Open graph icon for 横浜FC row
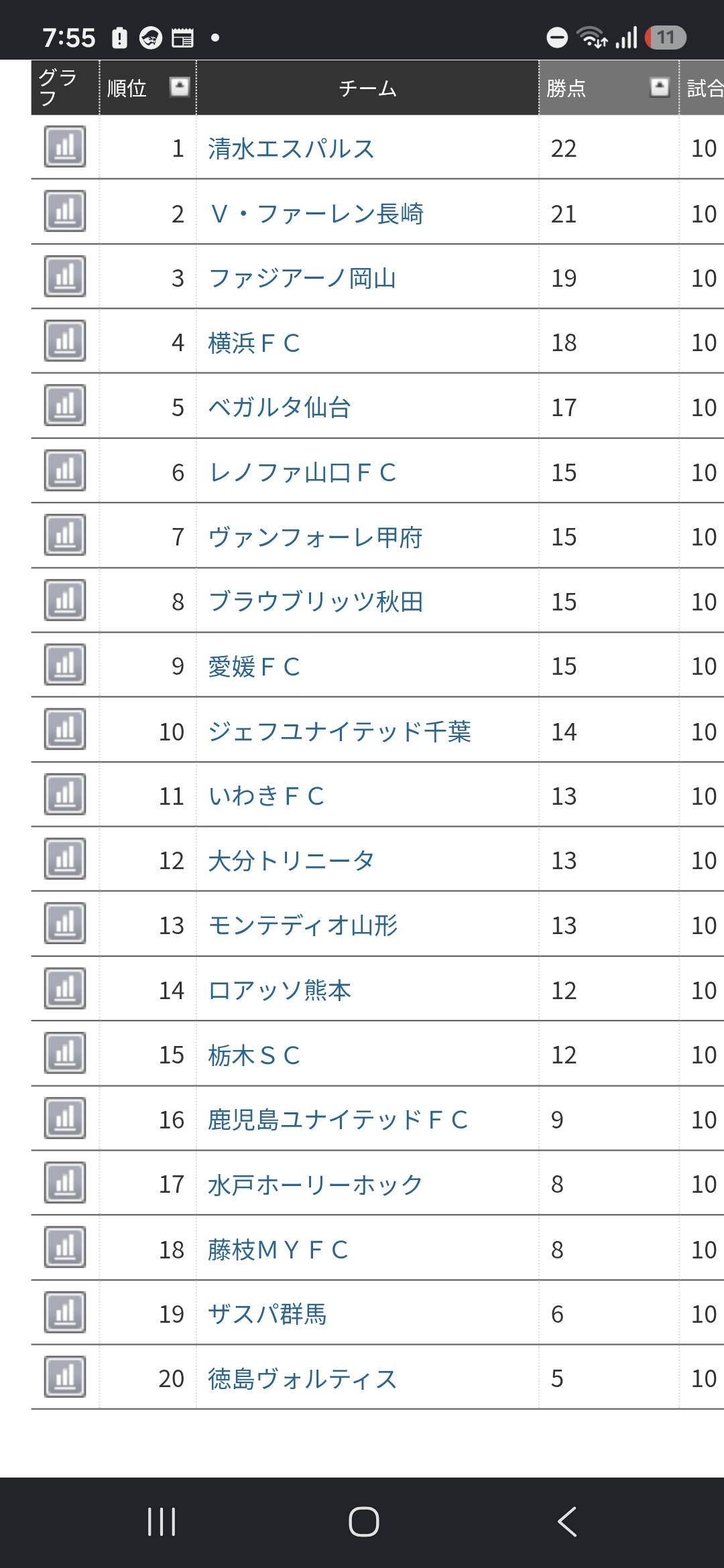Screen dimensions: 724x1568 coord(65,340)
